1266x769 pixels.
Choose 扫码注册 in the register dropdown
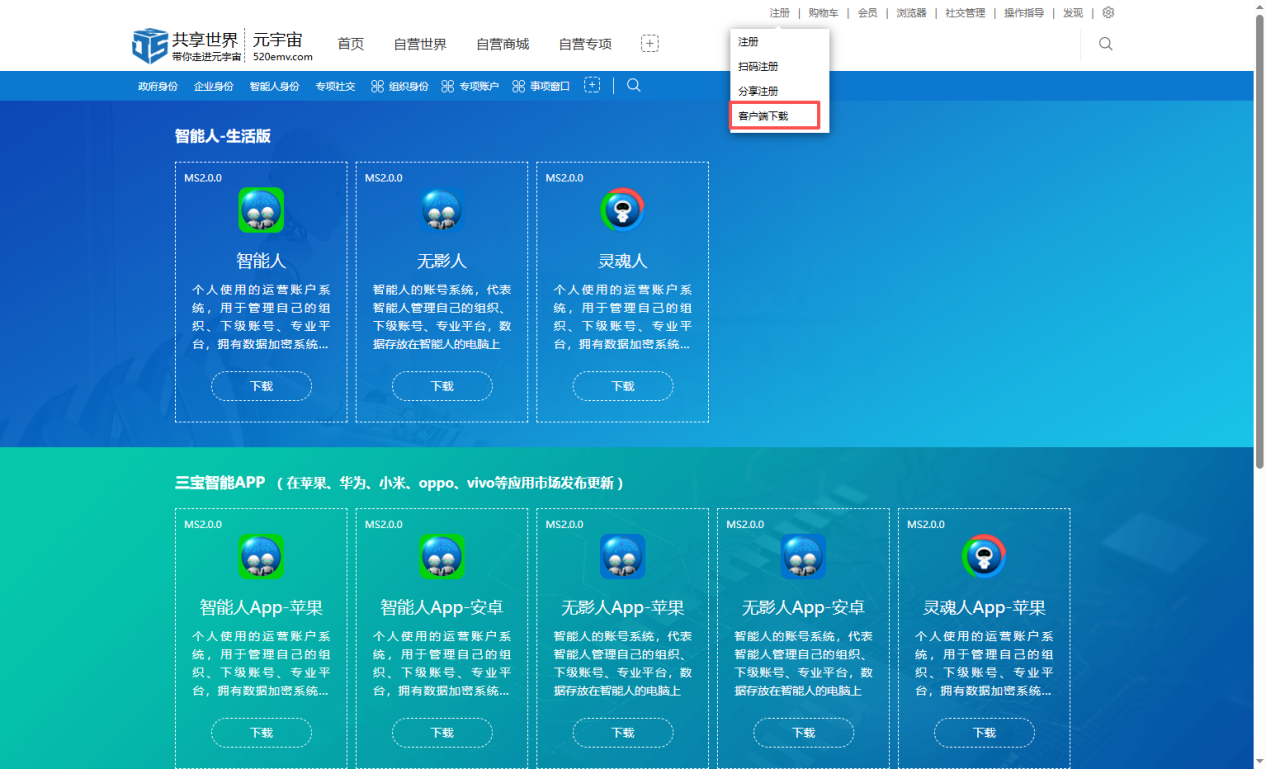tap(758, 67)
